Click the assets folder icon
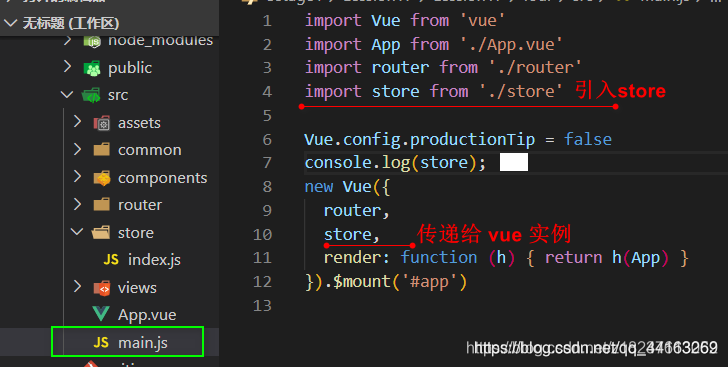Viewport: 728px width, 367px height. [x=102, y=123]
